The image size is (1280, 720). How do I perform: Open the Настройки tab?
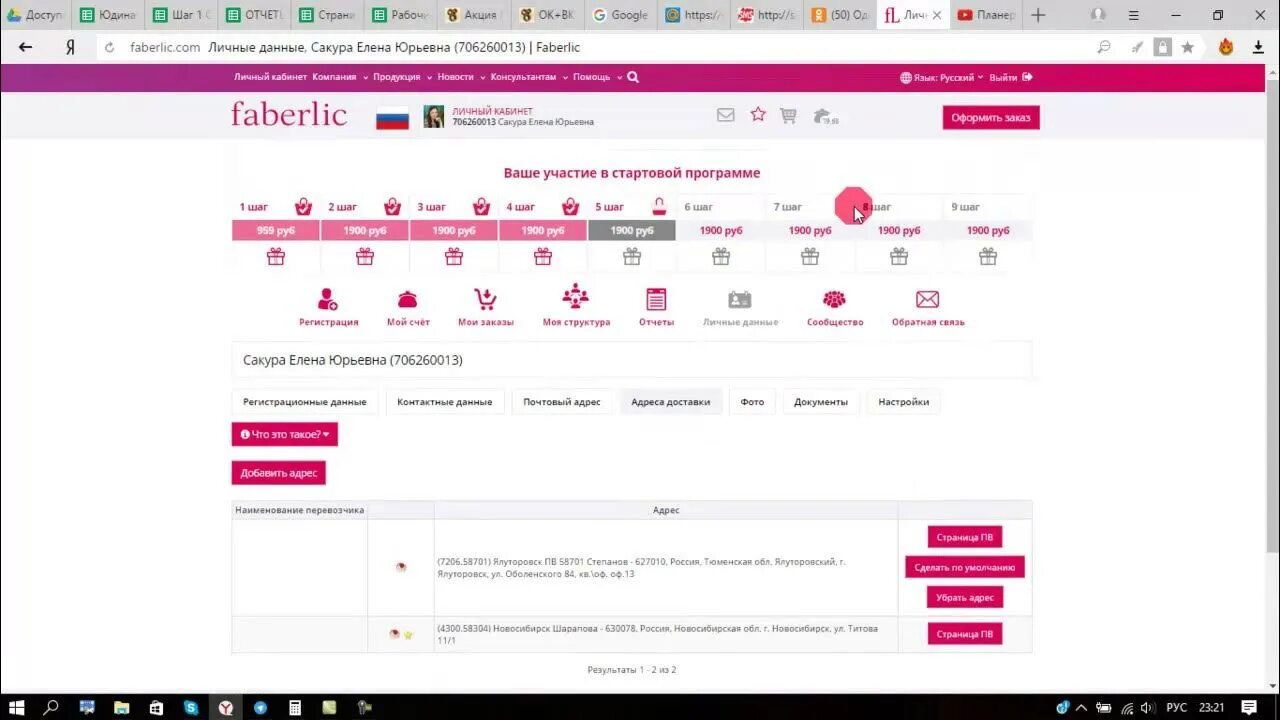[x=904, y=402]
